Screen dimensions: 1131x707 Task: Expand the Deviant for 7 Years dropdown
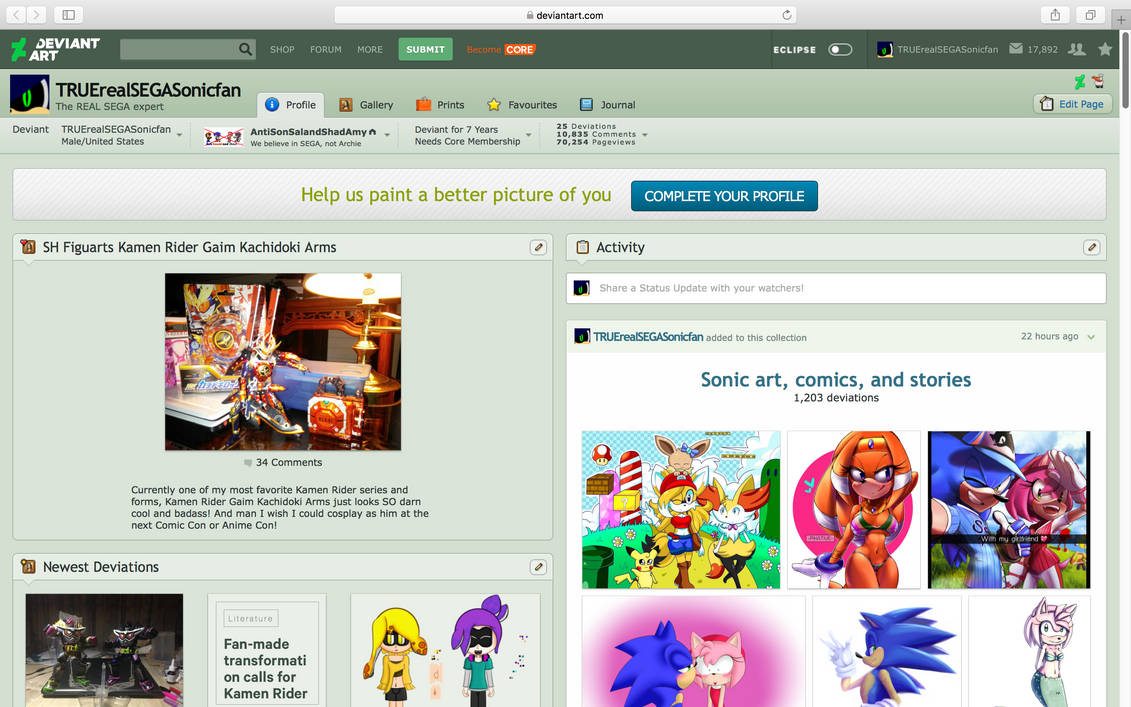pyautogui.click(x=529, y=136)
